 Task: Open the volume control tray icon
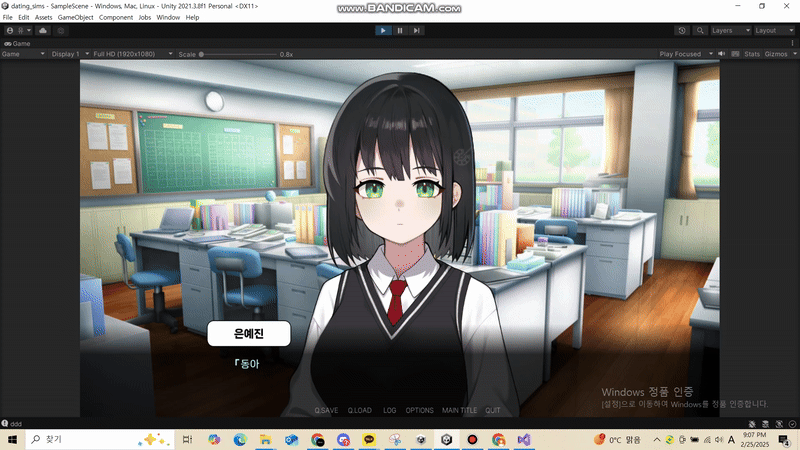pos(719,439)
